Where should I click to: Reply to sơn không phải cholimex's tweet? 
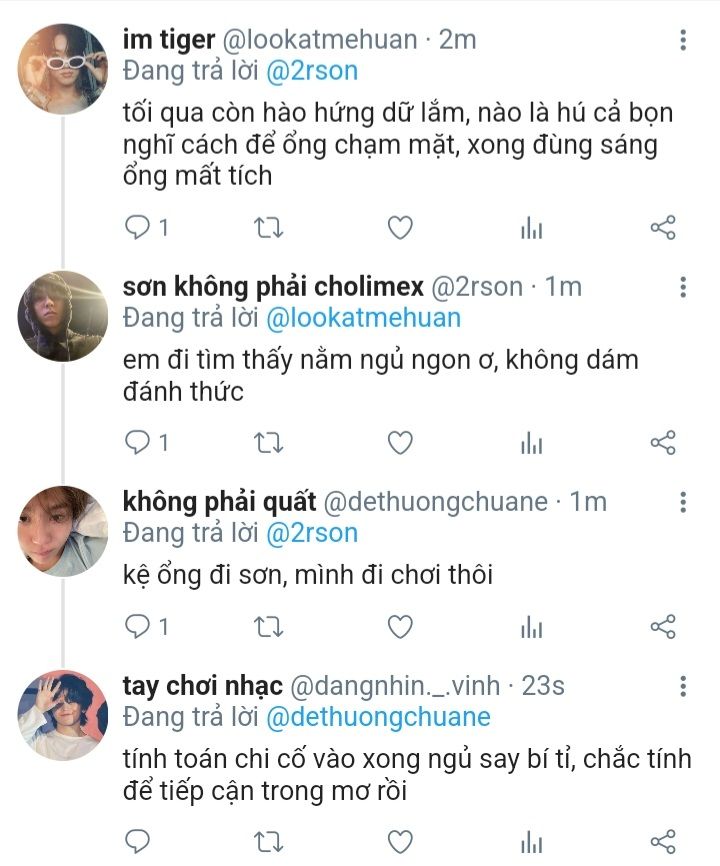(137, 442)
